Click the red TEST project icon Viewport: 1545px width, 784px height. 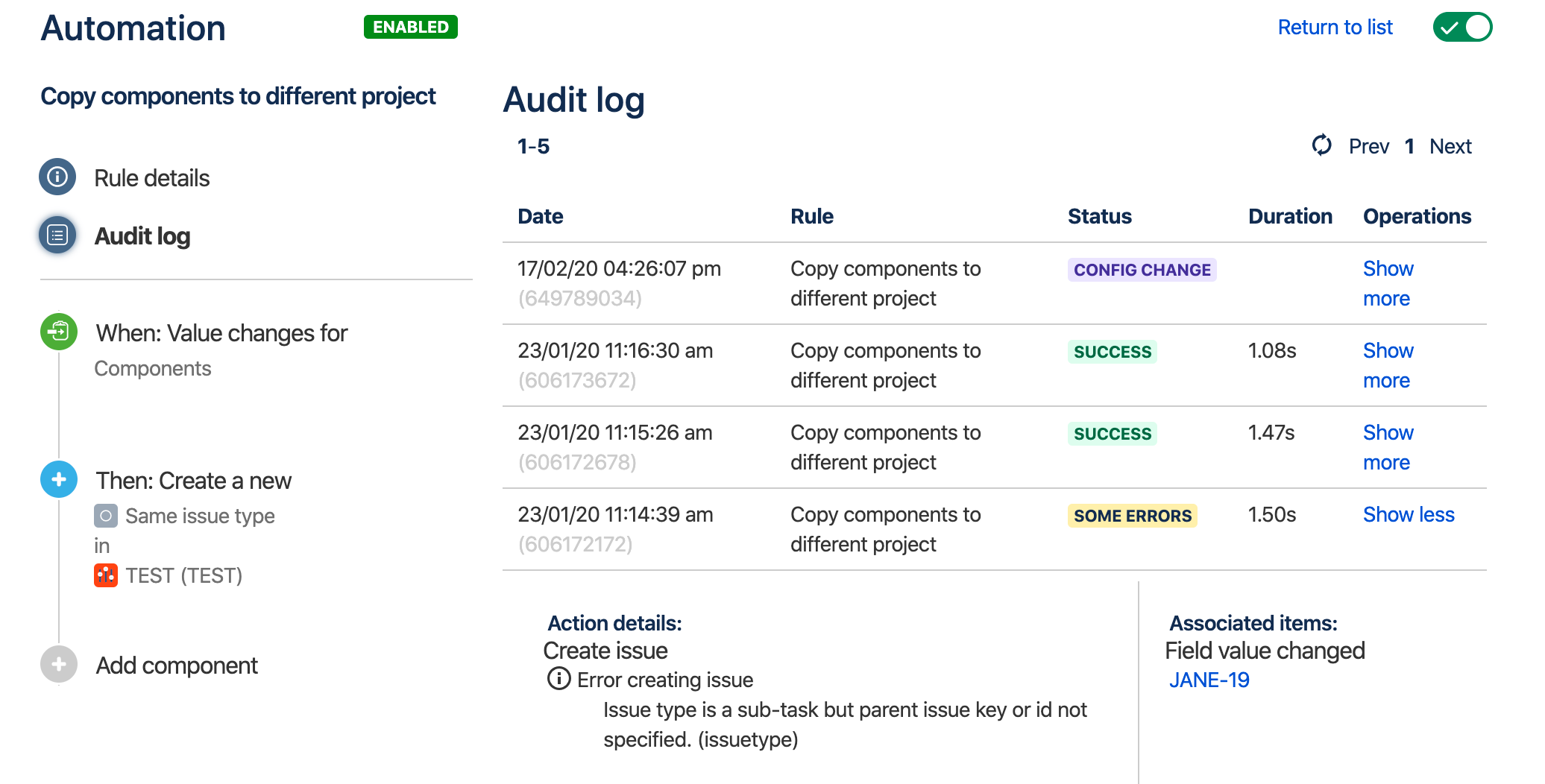click(105, 575)
